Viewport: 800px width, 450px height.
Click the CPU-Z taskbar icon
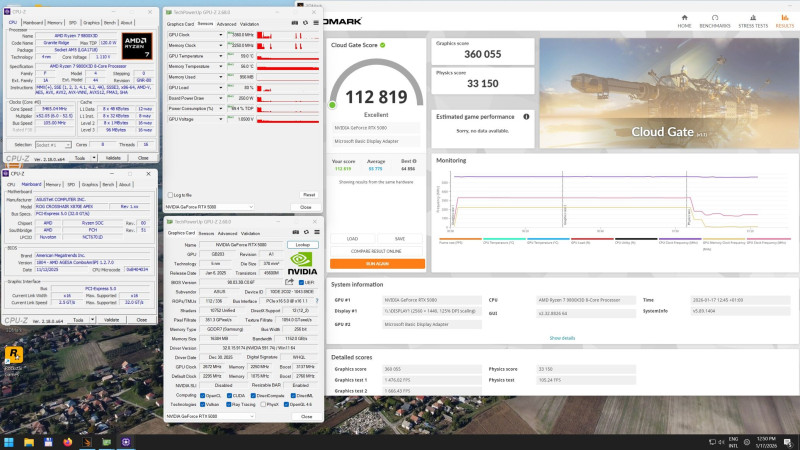tap(126, 442)
